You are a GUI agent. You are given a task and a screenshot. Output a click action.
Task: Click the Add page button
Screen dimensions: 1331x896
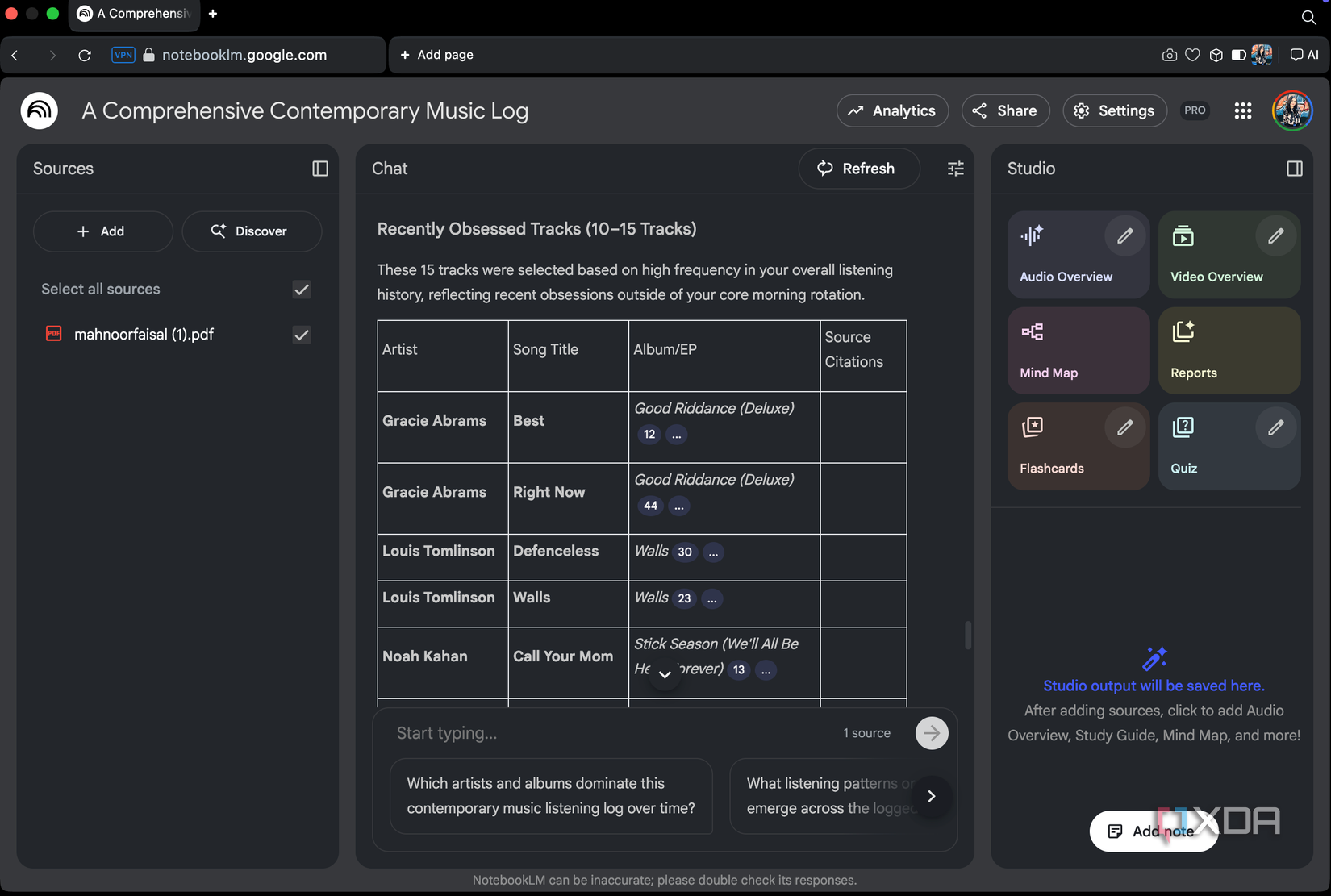[437, 55]
